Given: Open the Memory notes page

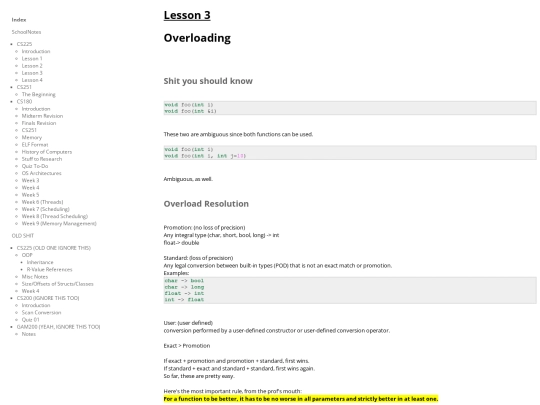Looking at the screenshot, I should point(32,137).
